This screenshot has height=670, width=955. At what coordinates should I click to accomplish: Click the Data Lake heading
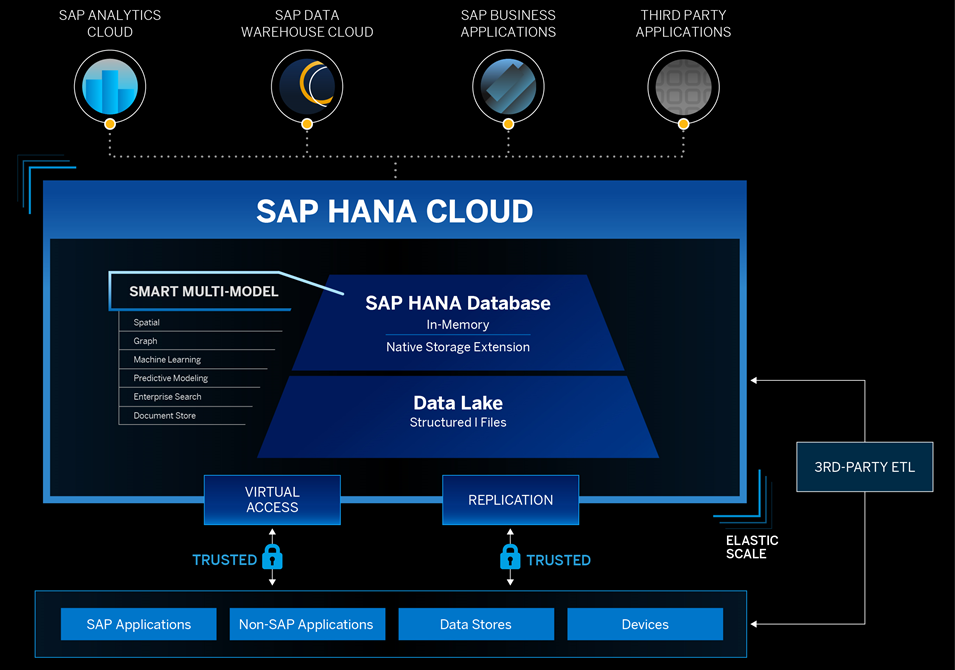coord(458,403)
